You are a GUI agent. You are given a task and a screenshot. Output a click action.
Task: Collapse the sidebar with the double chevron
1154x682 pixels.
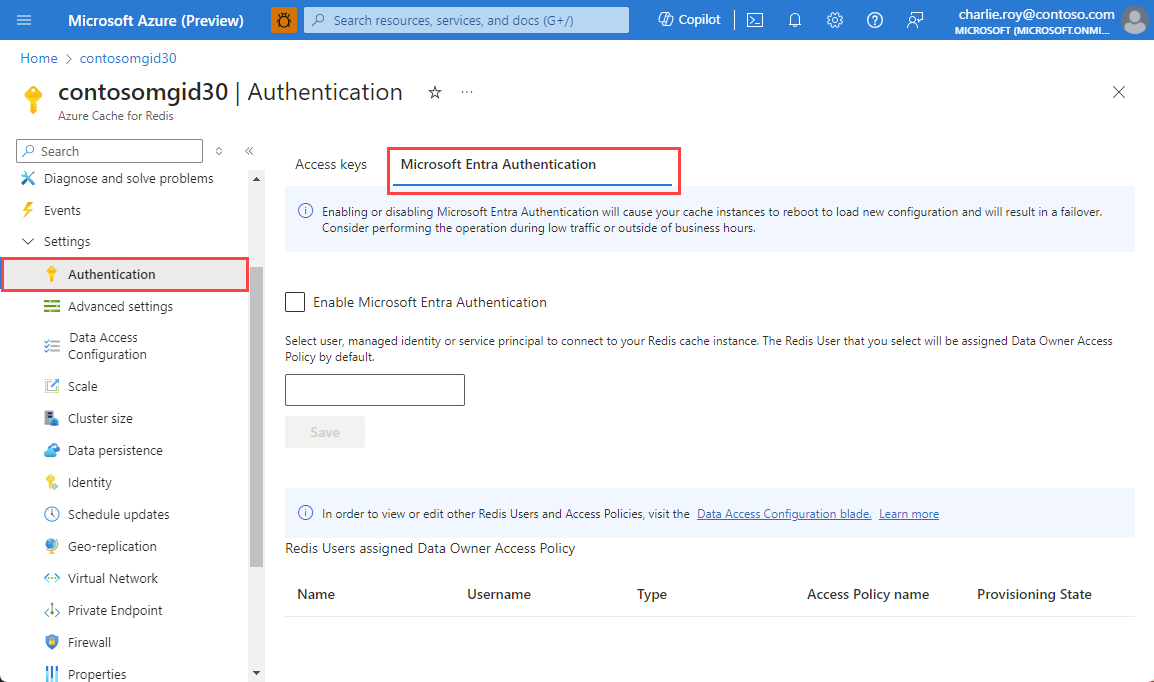[248, 151]
